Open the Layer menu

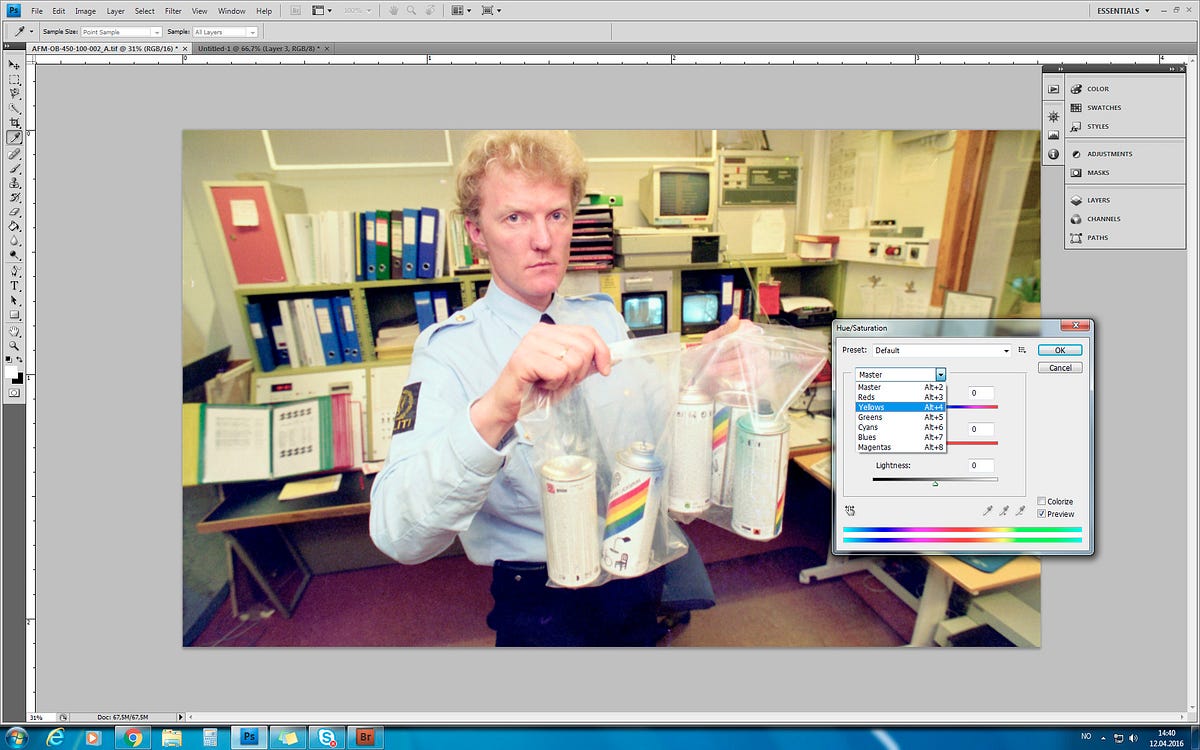coord(116,11)
